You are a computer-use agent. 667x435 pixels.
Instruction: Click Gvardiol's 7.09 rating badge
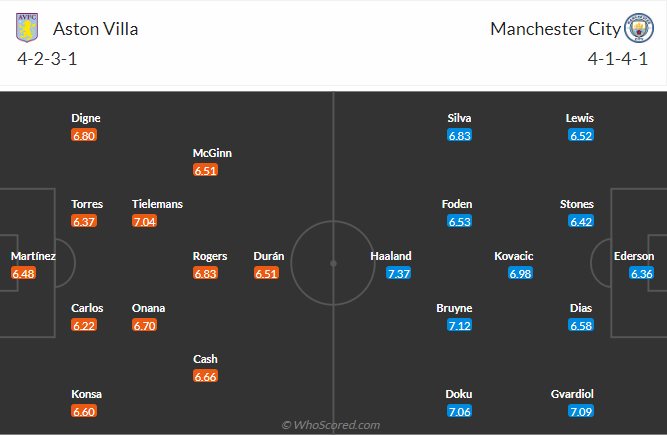(x=580, y=411)
